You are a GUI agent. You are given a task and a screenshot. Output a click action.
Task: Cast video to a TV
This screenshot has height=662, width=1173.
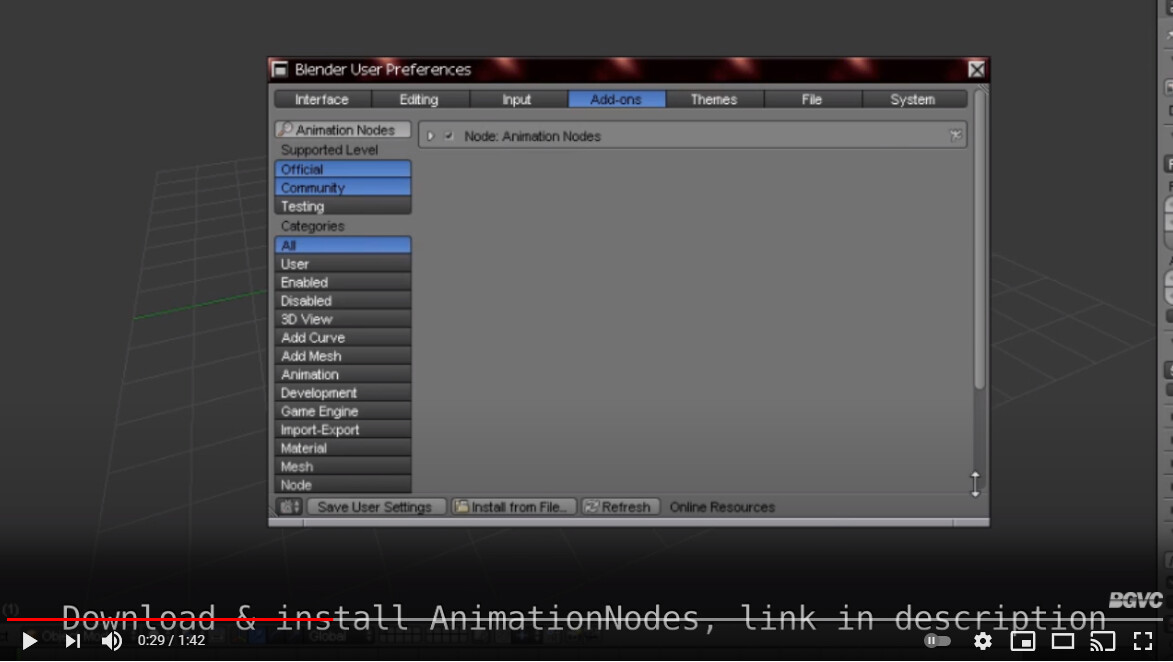pos(1102,641)
